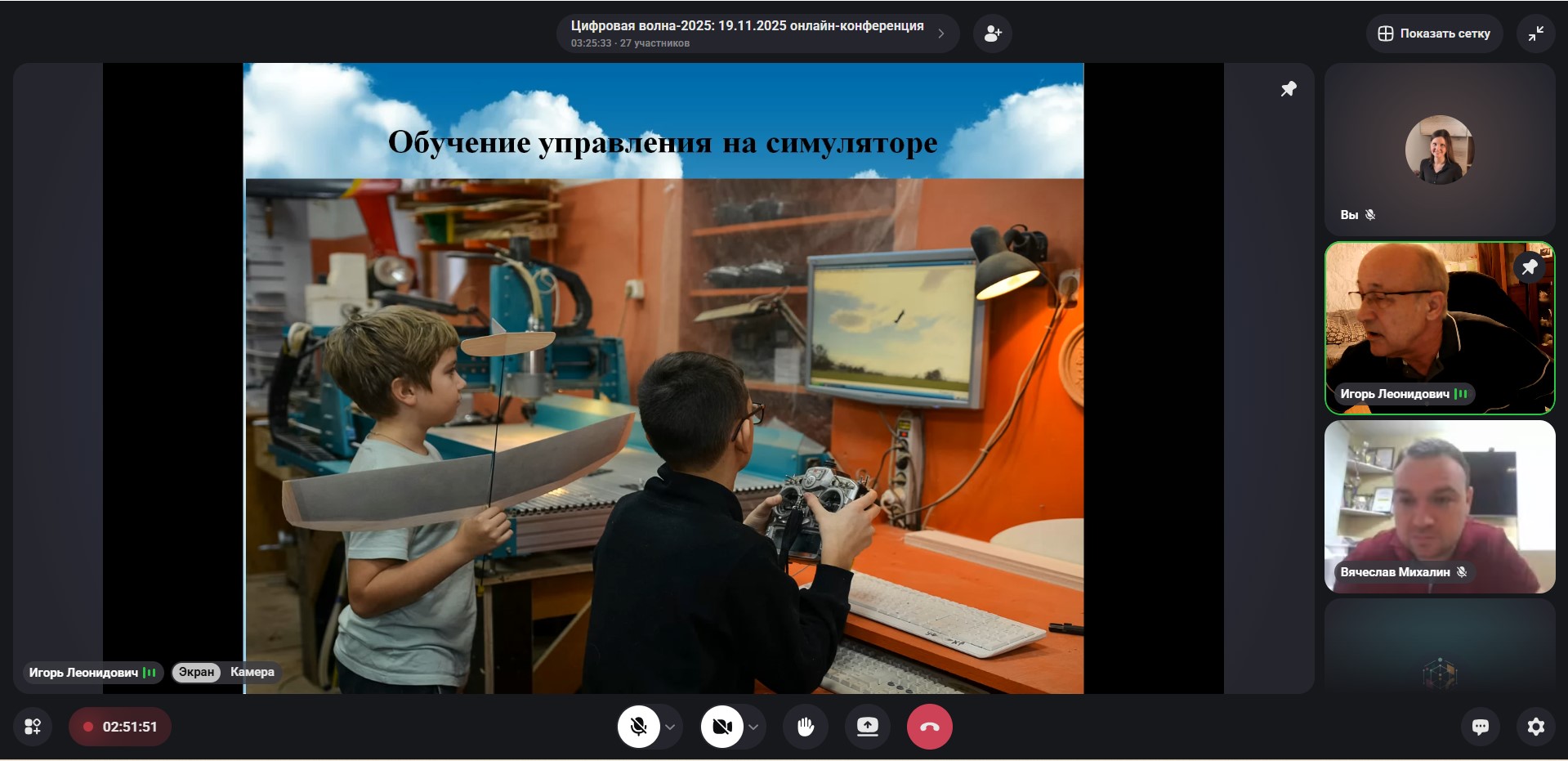The height and width of the screenshot is (761, 1568).
Task: Open the chat panel
Action: coord(1480,727)
